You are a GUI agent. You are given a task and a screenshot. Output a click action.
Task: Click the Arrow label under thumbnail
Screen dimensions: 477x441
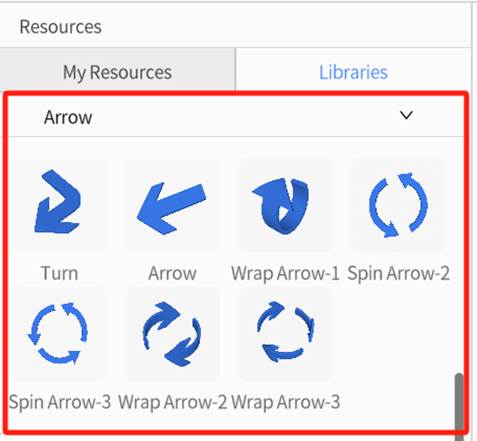[x=172, y=273]
